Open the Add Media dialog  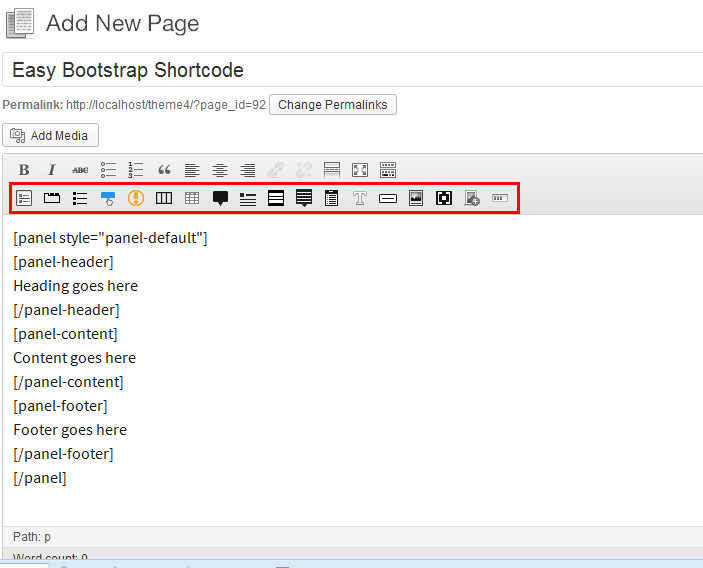(51, 135)
